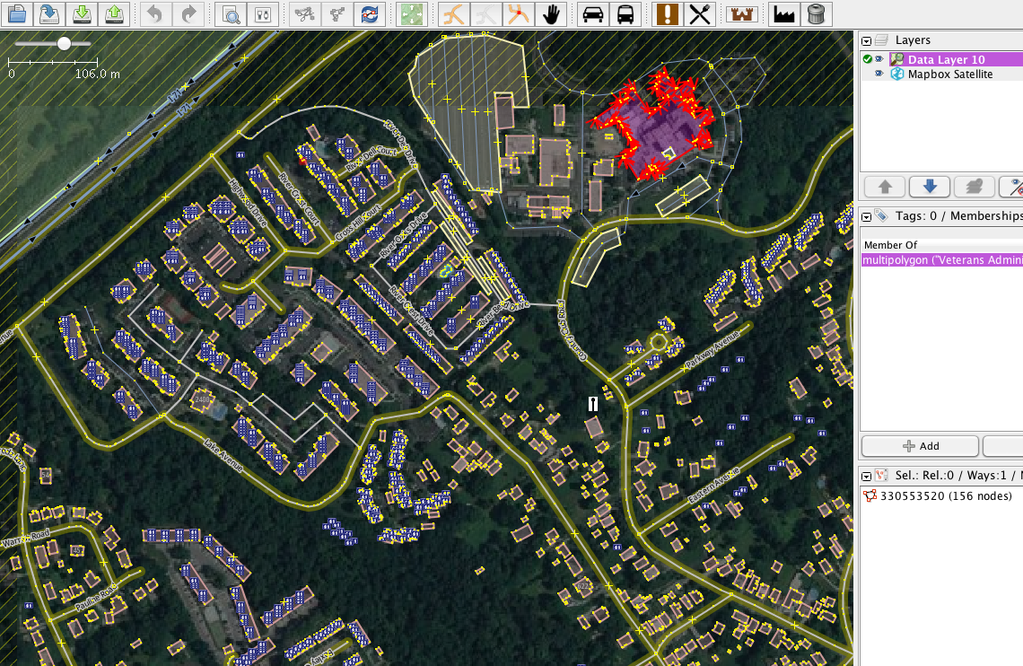The height and width of the screenshot is (666, 1023).
Task: Collapse the Selection panel
Action: tap(866, 475)
